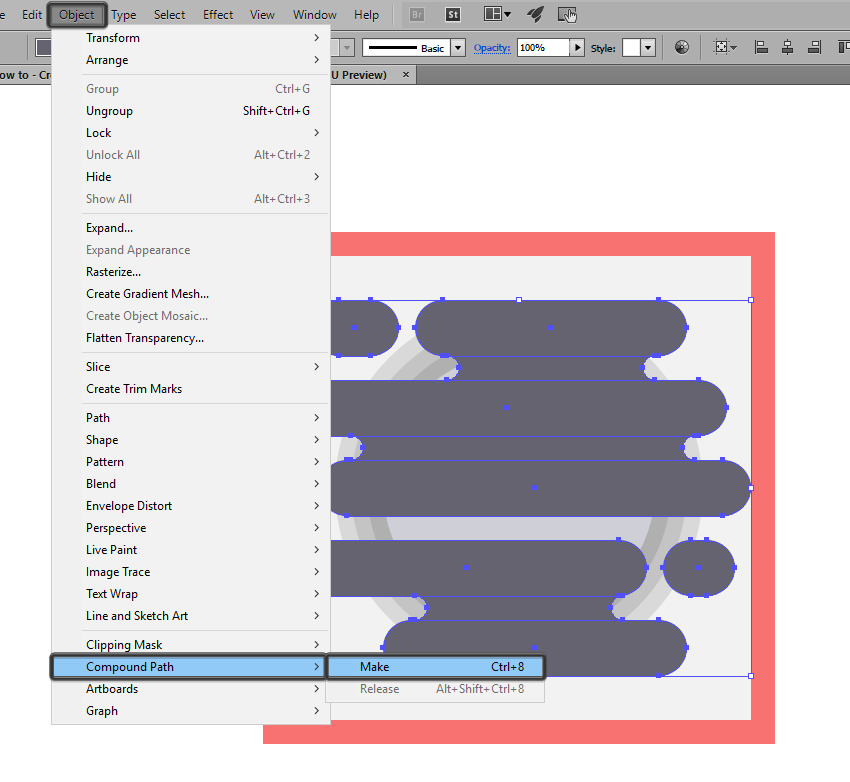Click the small rounded shape on canvas right
The image size is (850, 782).
click(699, 568)
